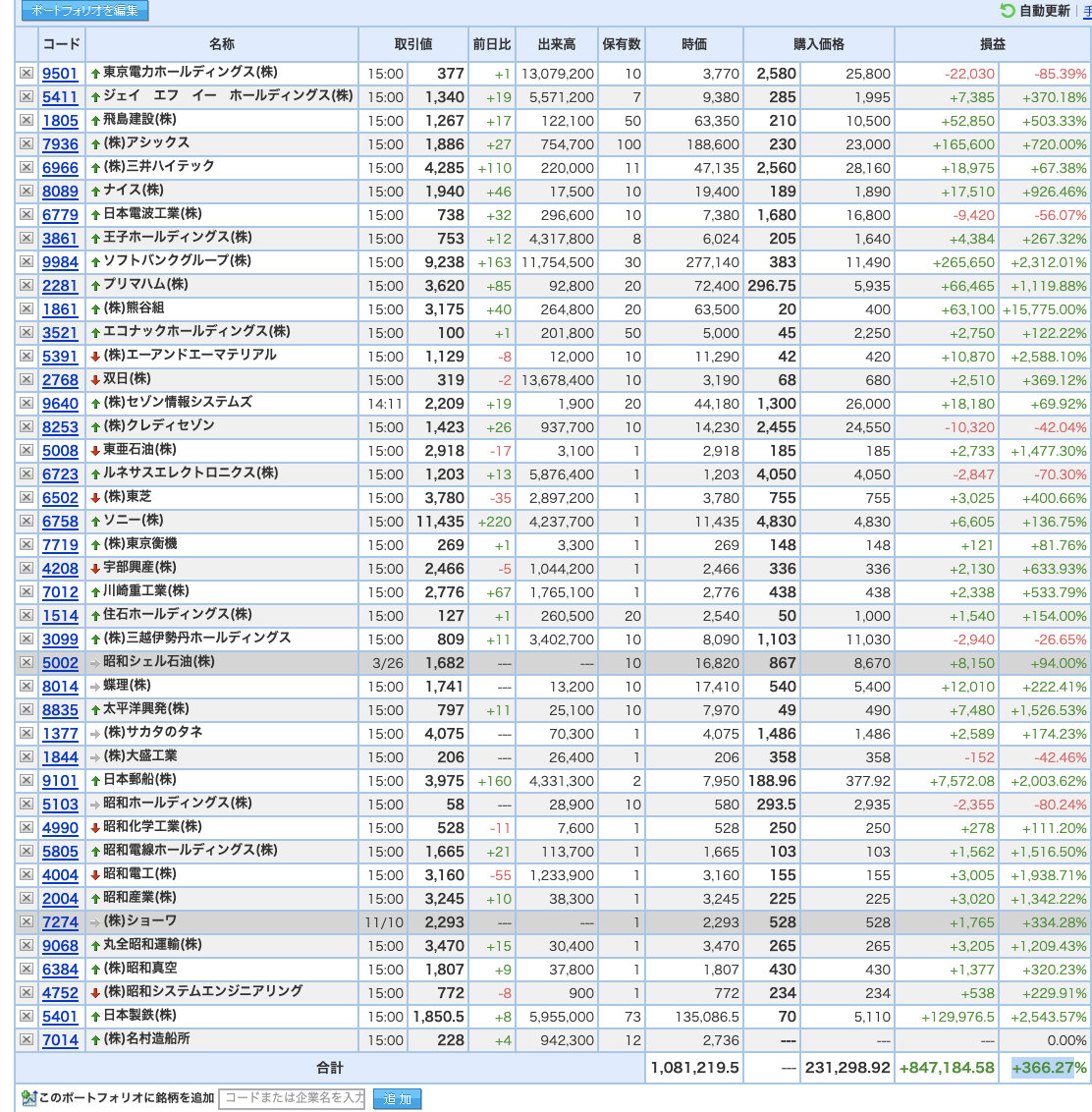Click the 取引値 column header
The image size is (1092, 1112).
pos(412,44)
